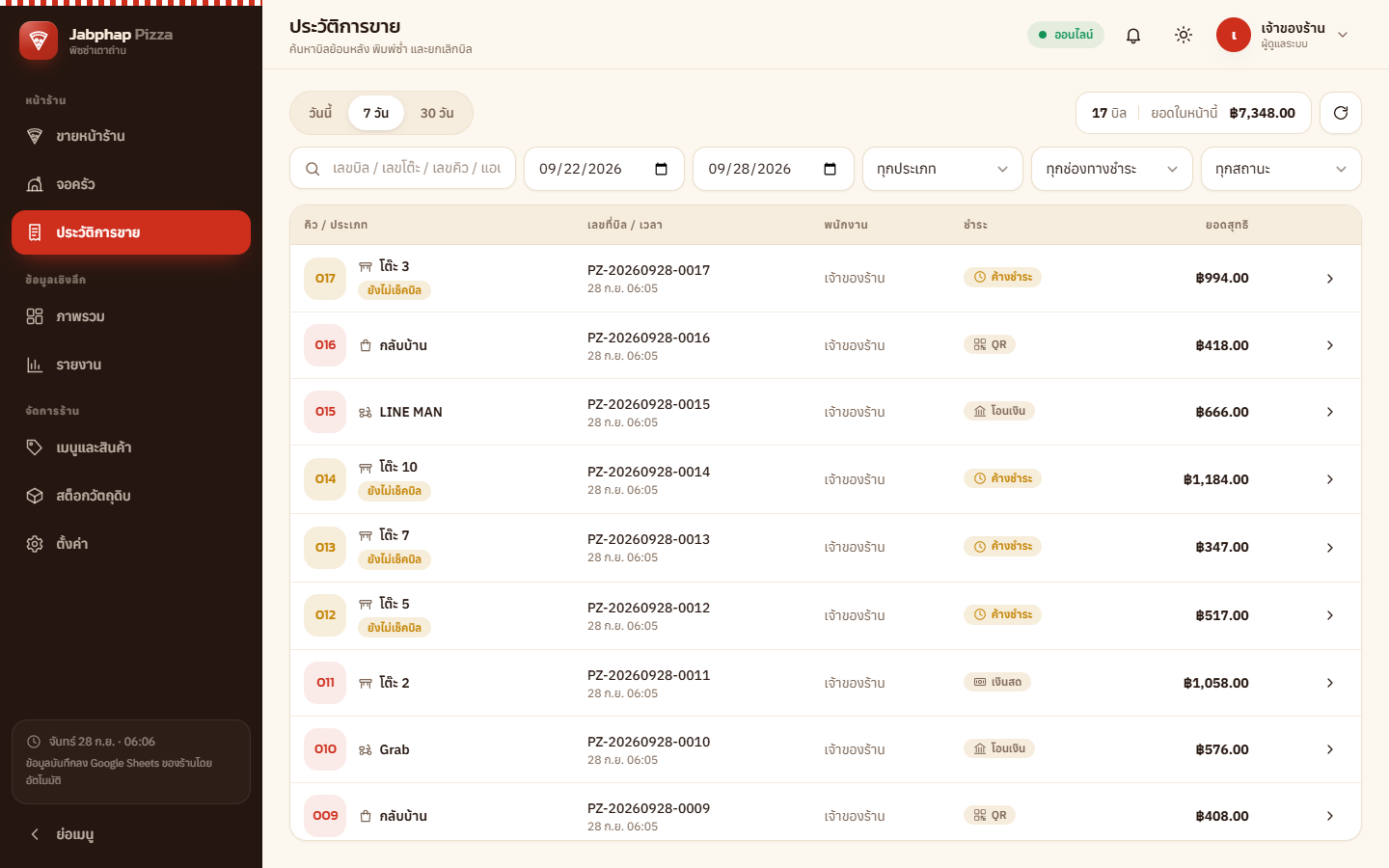1389x868 pixels.
Task: Focus the bill search input field
Action: tap(403, 169)
